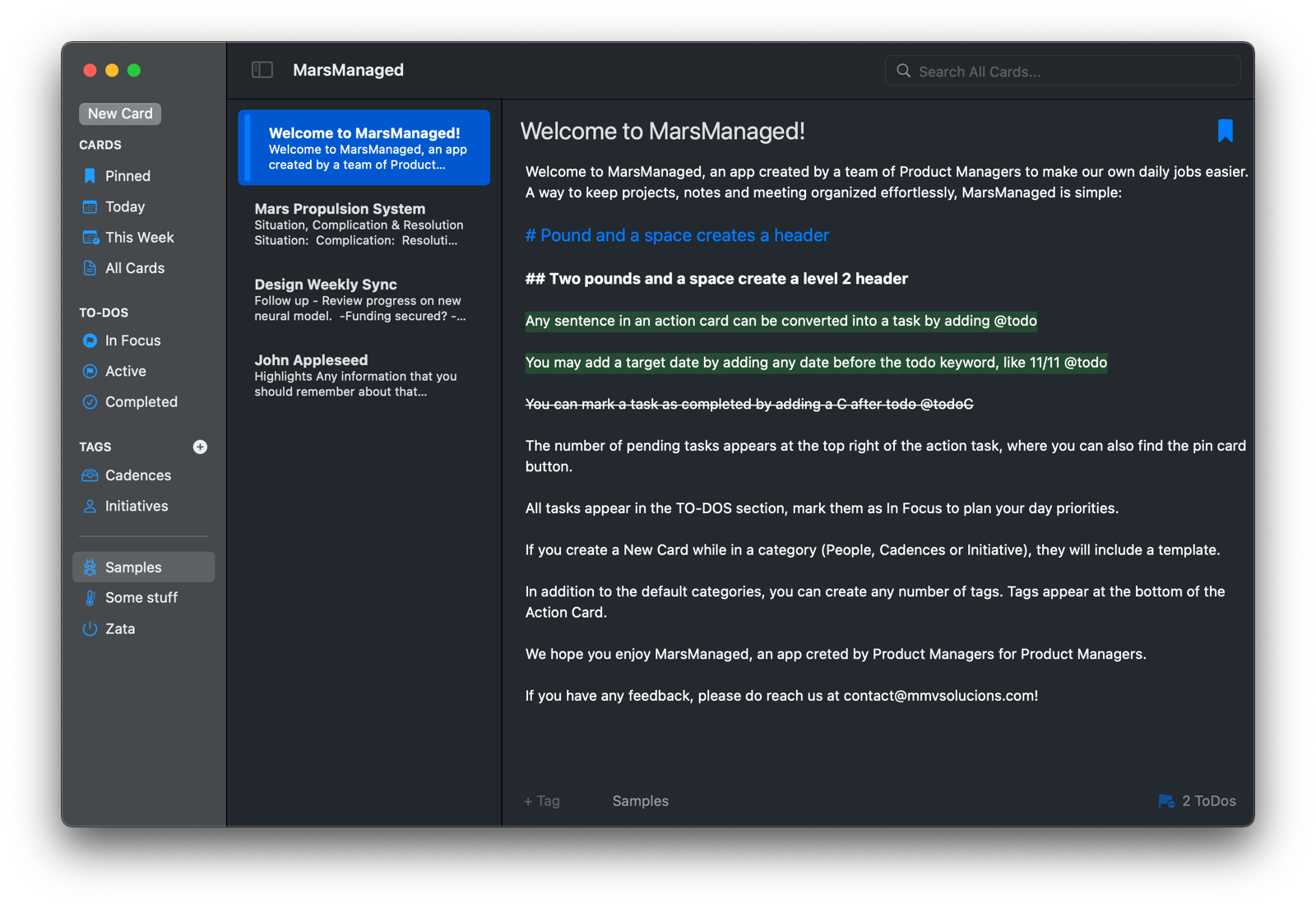Screen dimensions: 1316x908
Task: Click the strikethrough @todoC line
Action: [749, 404]
